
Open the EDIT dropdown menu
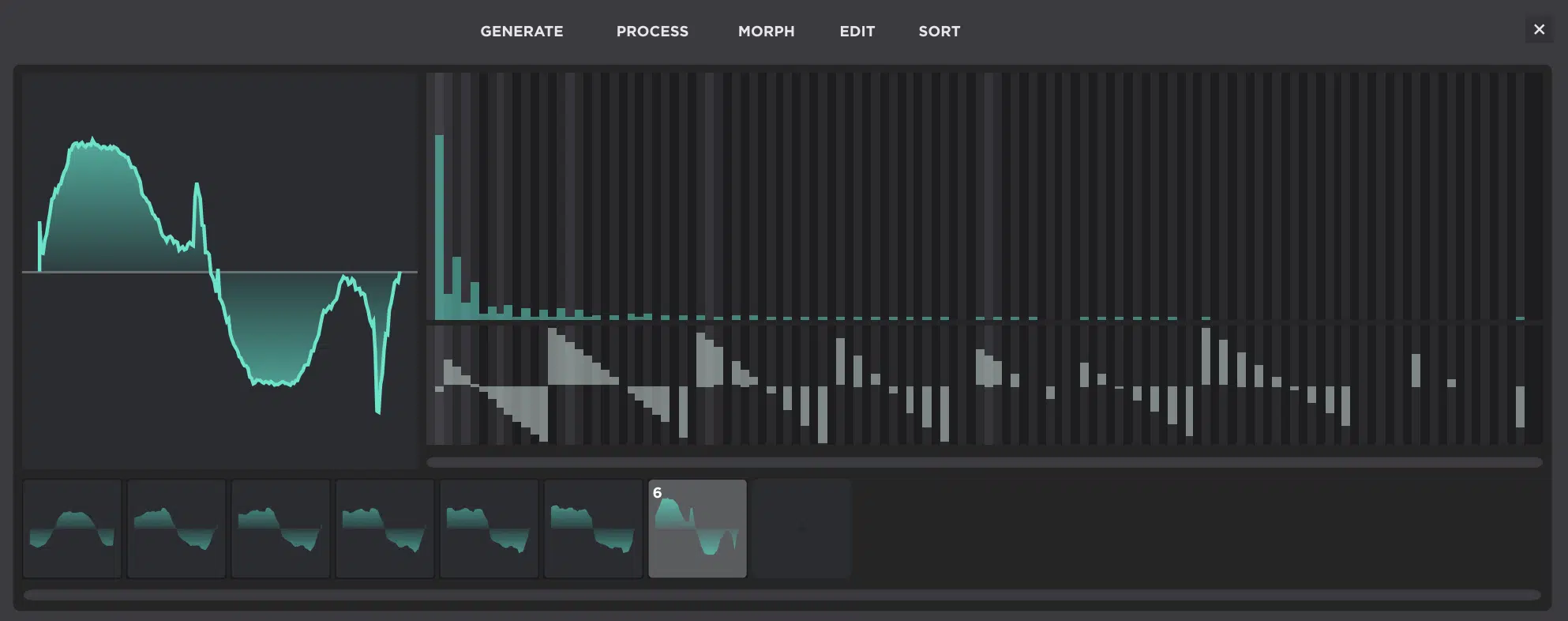coord(857,32)
